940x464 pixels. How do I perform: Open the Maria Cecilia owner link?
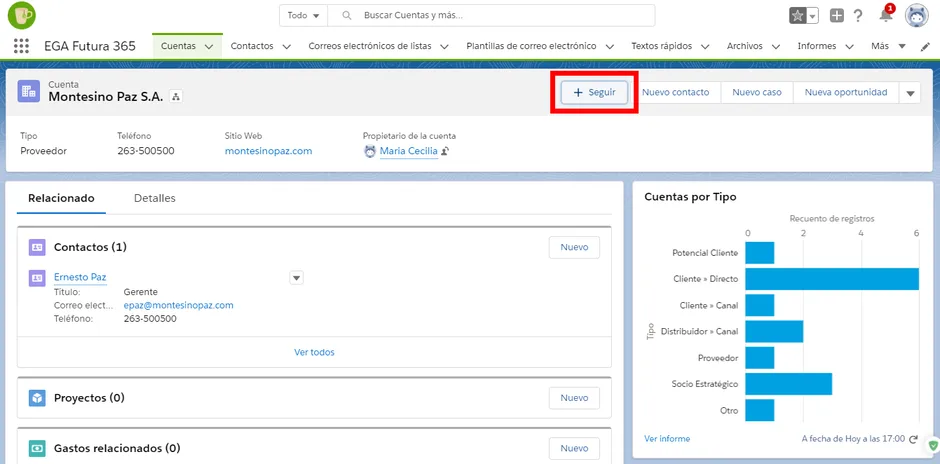click(409, 151)
